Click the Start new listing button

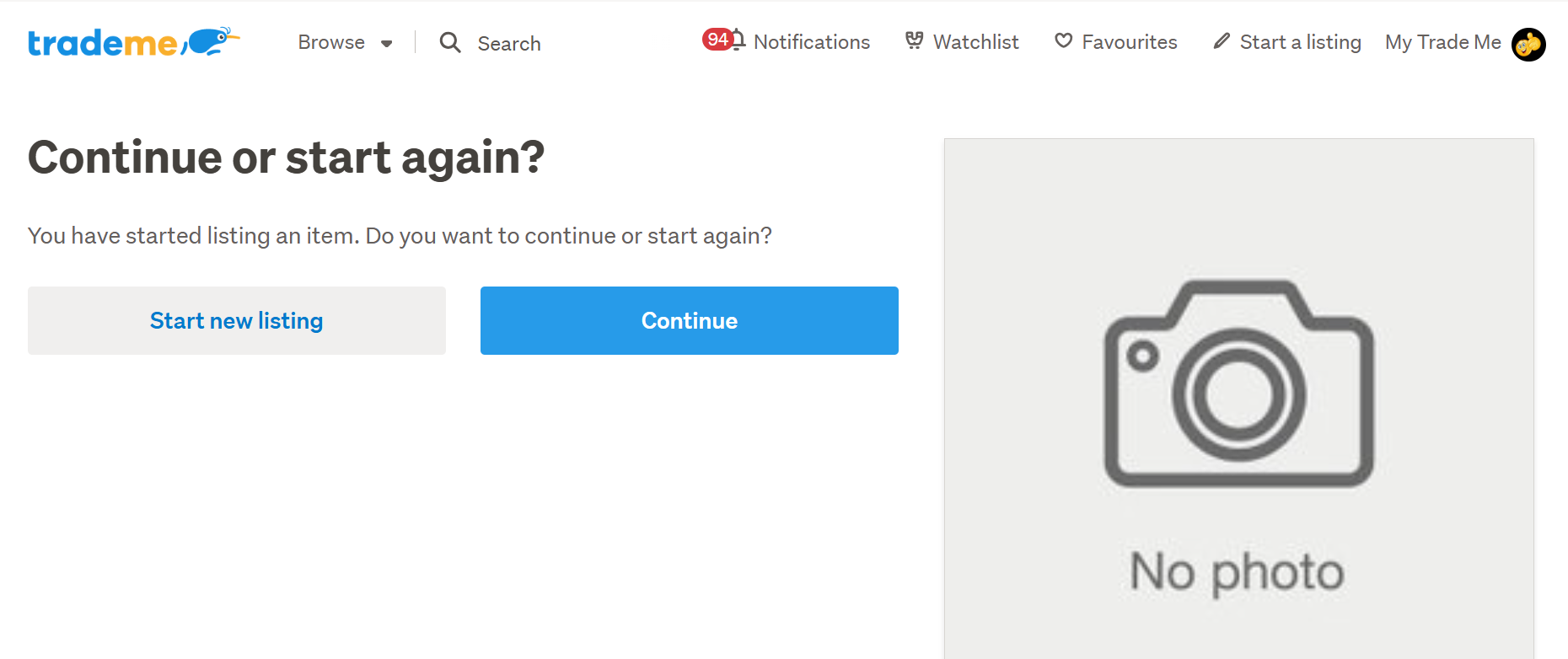coord(237,320)
